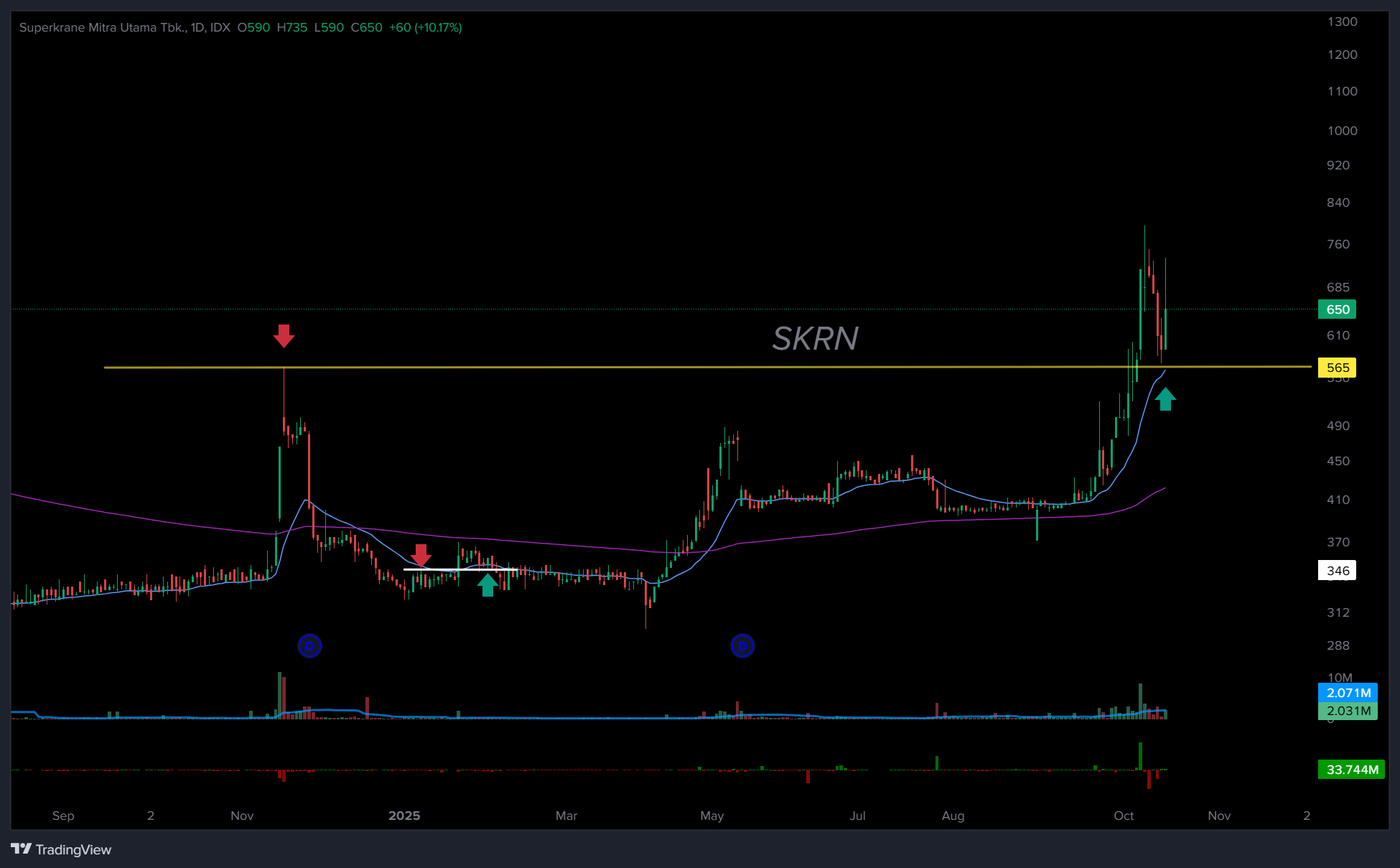Click the red down arrow above November peak
The width and height of the screenshot is (1400, 868).
[284, 335]
